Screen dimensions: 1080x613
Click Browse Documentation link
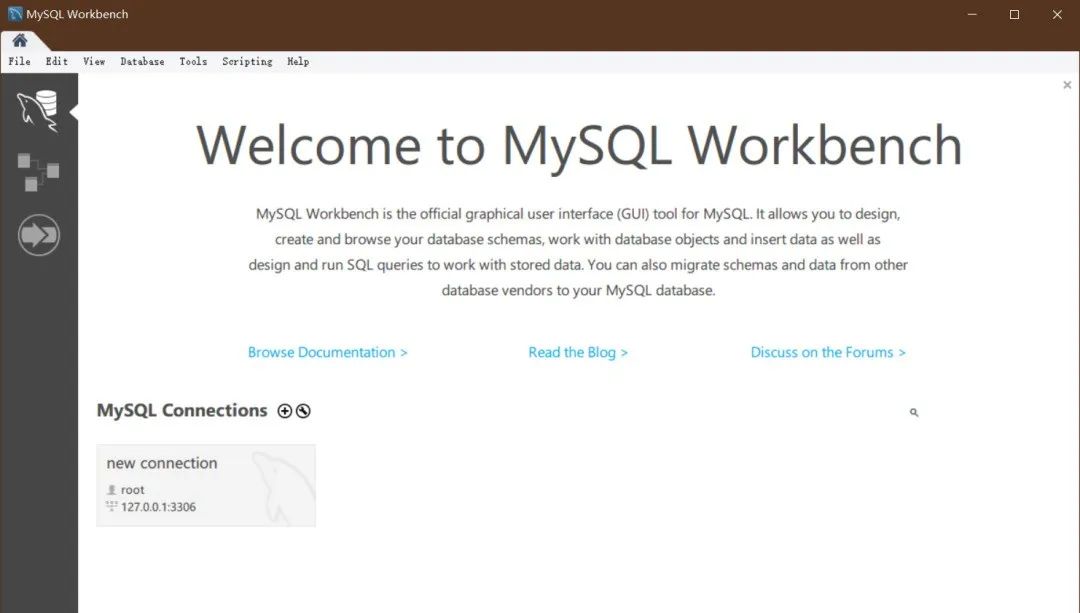point(328,353)
